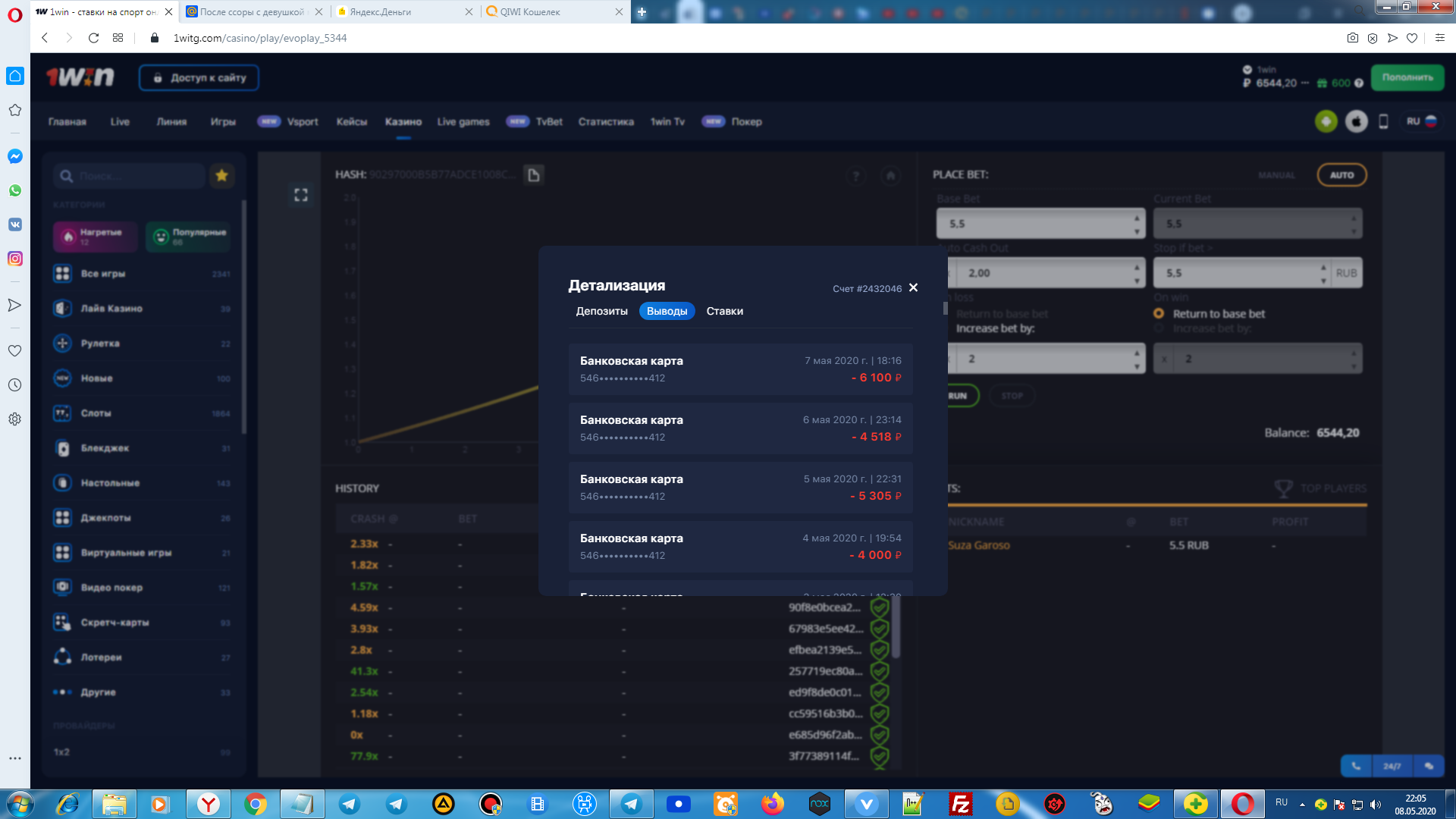Open the Кейсы menu item
1456x819 pixels.
(352, 121)
